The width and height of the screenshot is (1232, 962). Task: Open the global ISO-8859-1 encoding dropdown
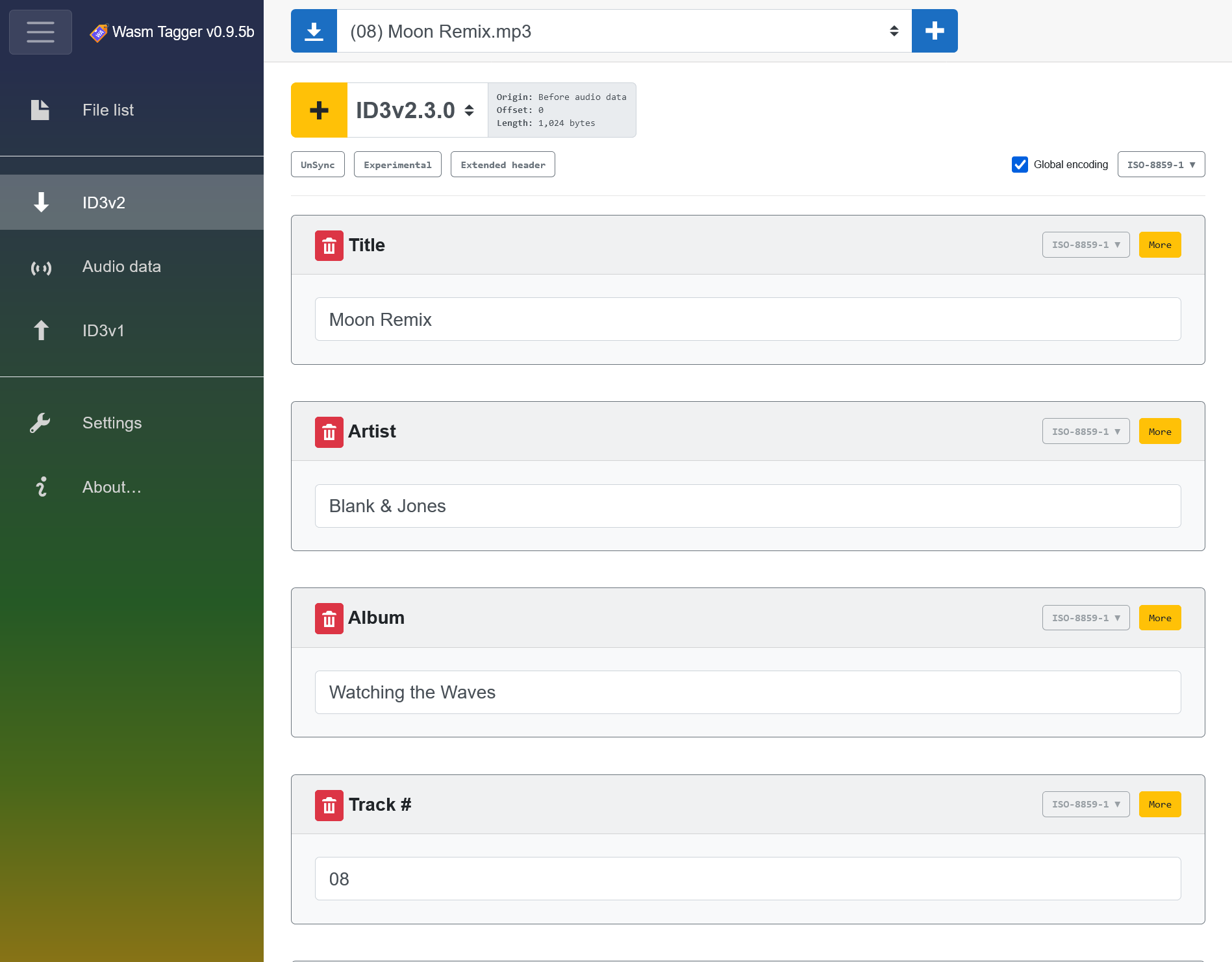[x=1161, y=164]
